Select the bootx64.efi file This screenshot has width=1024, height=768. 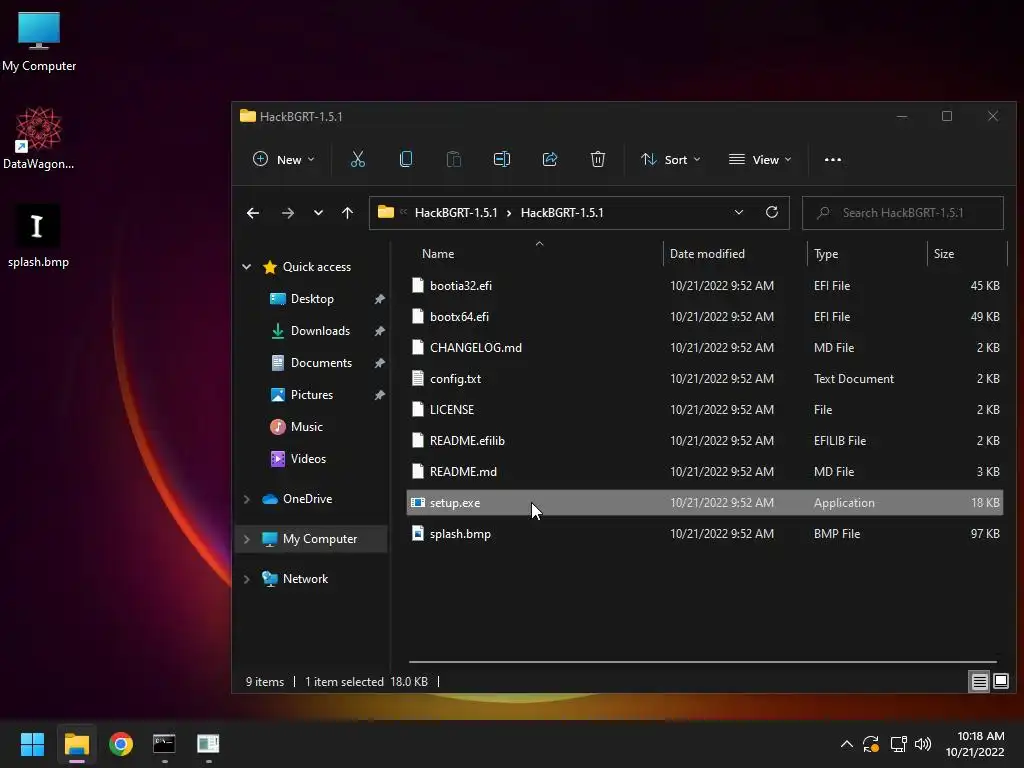click(x=705, y=317)
